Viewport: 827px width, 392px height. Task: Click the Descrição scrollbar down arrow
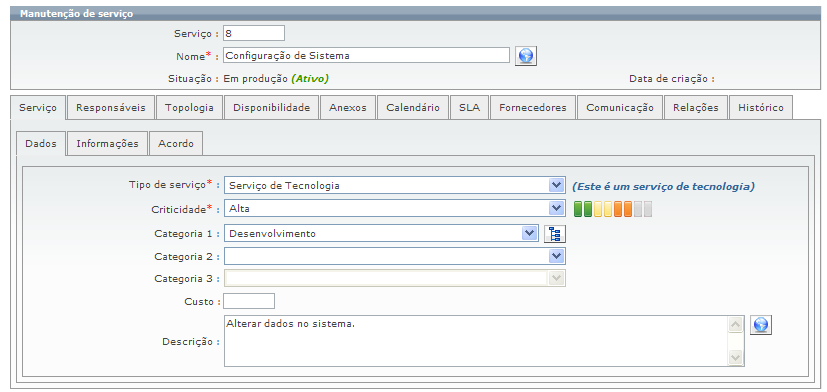point(735,357)
